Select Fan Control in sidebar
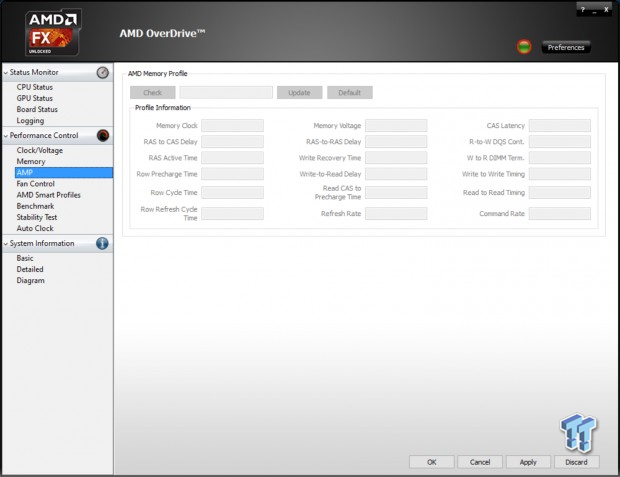This screenshot has width=620, height=477. pos(36,184)
